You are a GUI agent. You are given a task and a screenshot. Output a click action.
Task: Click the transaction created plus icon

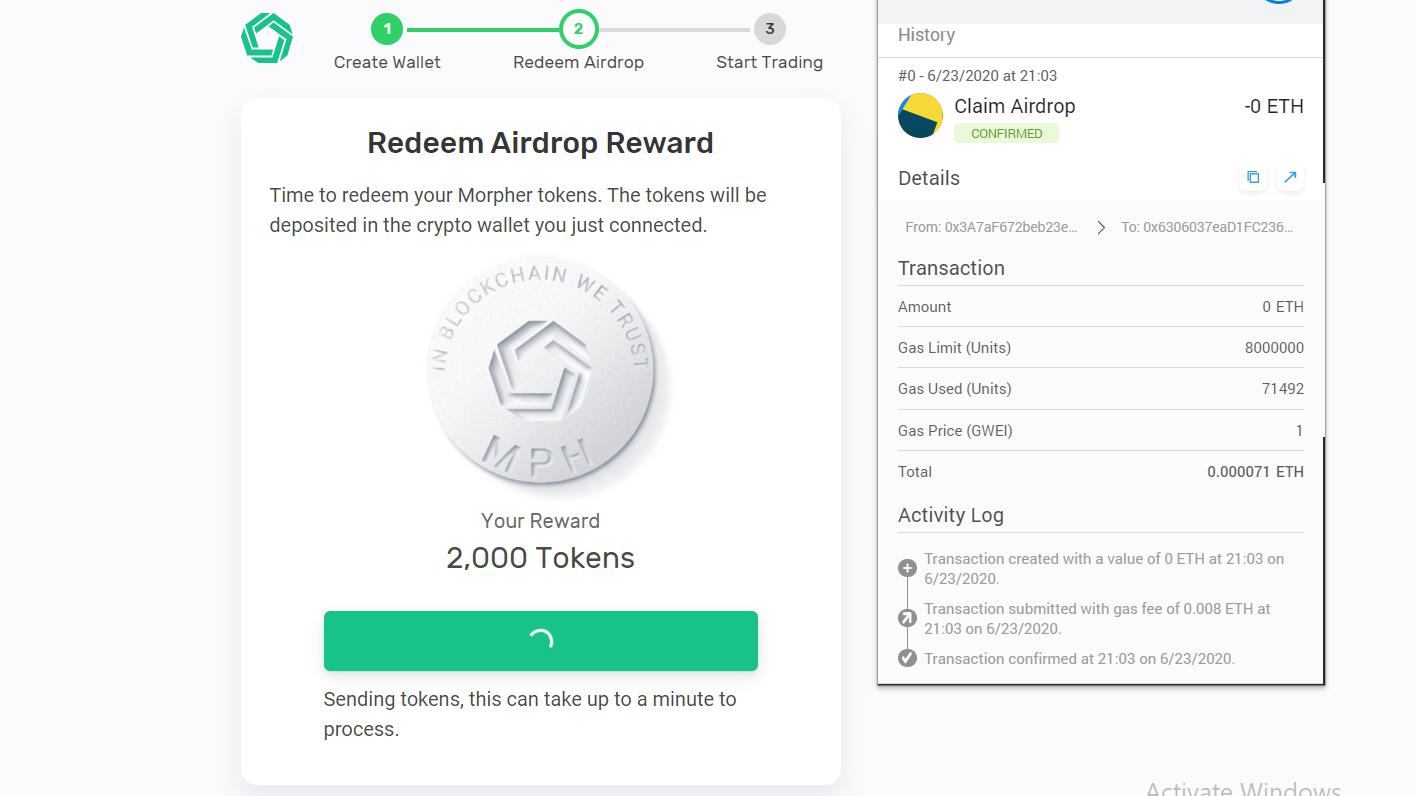click(x=907, y=568)
